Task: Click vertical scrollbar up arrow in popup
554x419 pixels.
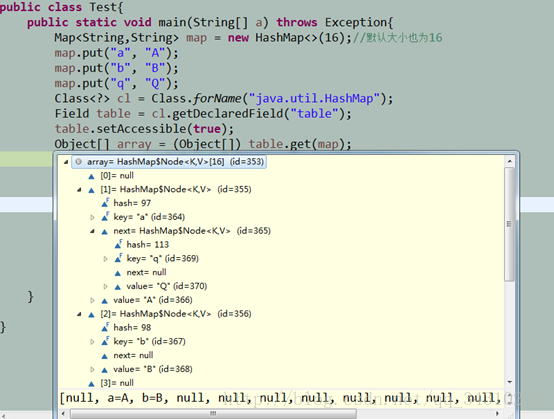Action: click(x=509, y=161)
